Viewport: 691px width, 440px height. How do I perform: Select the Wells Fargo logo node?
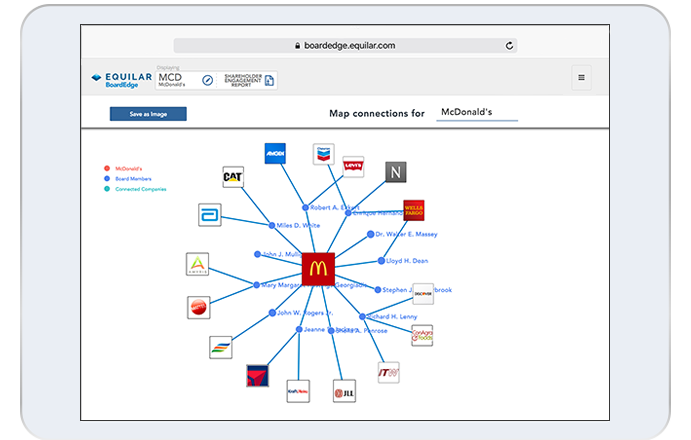[414, 210]
